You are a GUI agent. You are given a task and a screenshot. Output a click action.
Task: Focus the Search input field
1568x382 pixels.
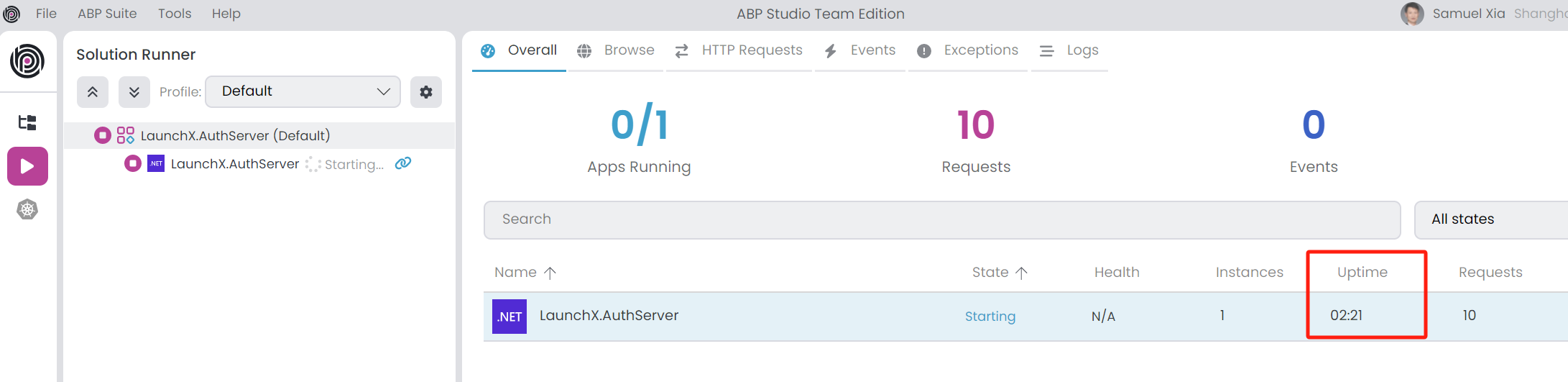point(942,219)
